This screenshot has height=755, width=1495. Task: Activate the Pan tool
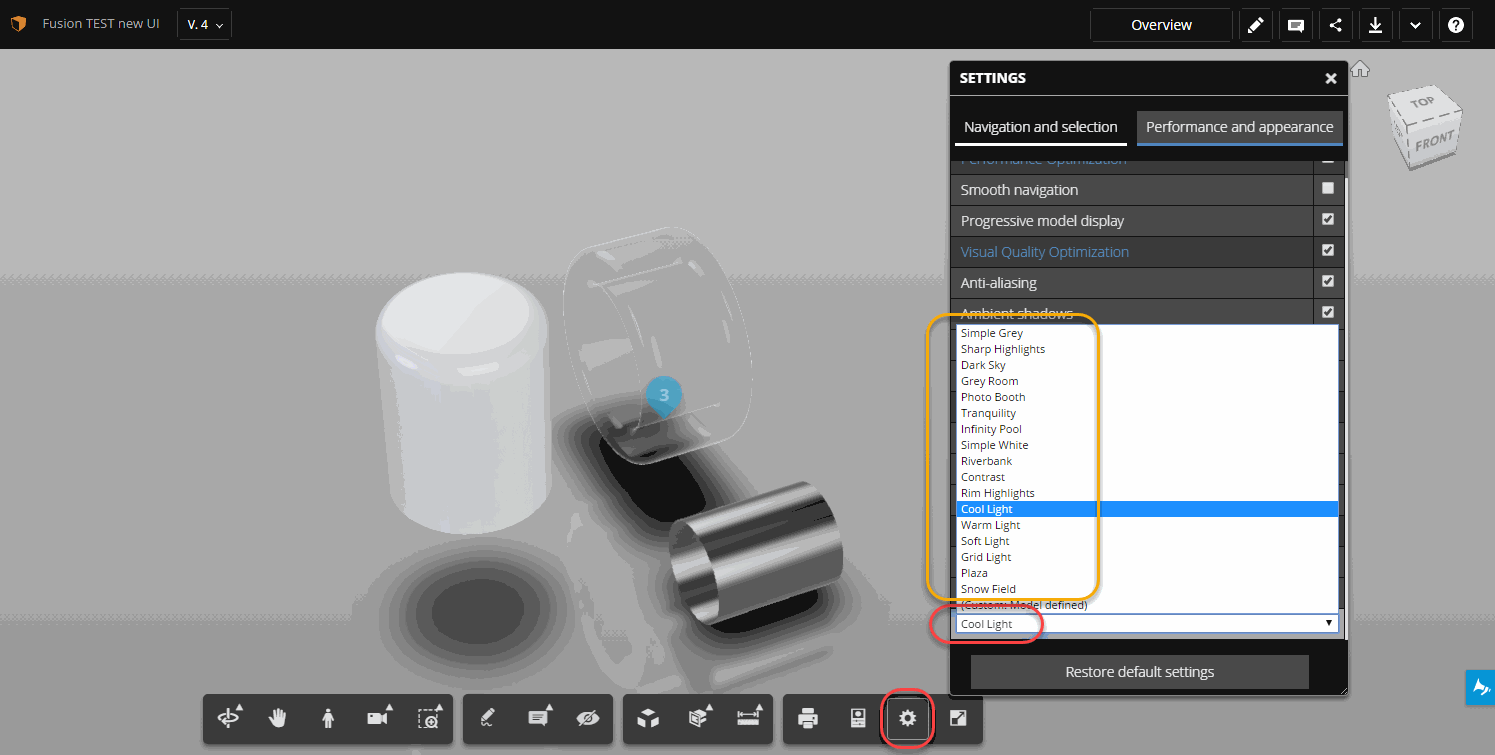point(277,718)
